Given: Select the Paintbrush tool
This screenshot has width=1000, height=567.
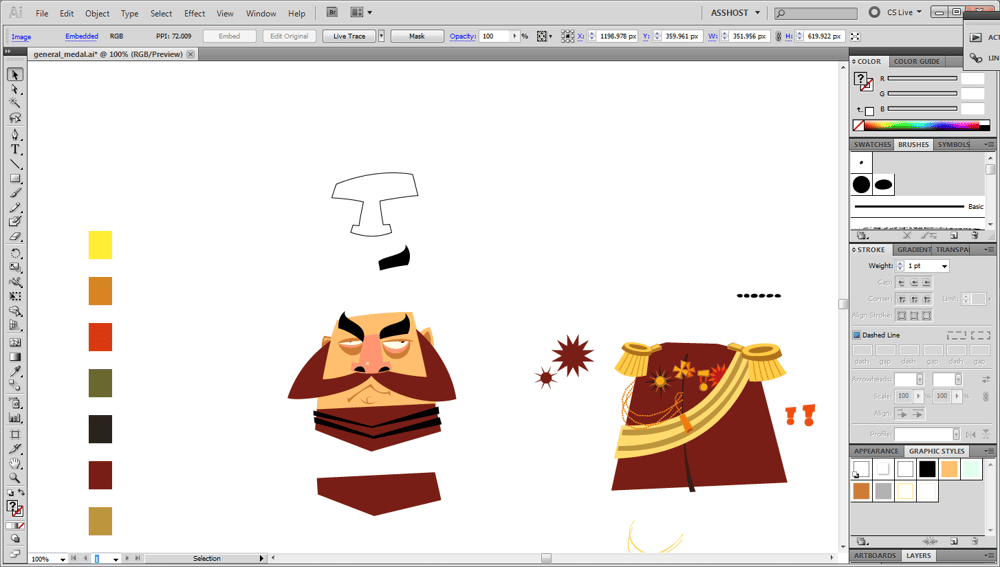Looking at the screenshot, I should click(x=15, y=193).
